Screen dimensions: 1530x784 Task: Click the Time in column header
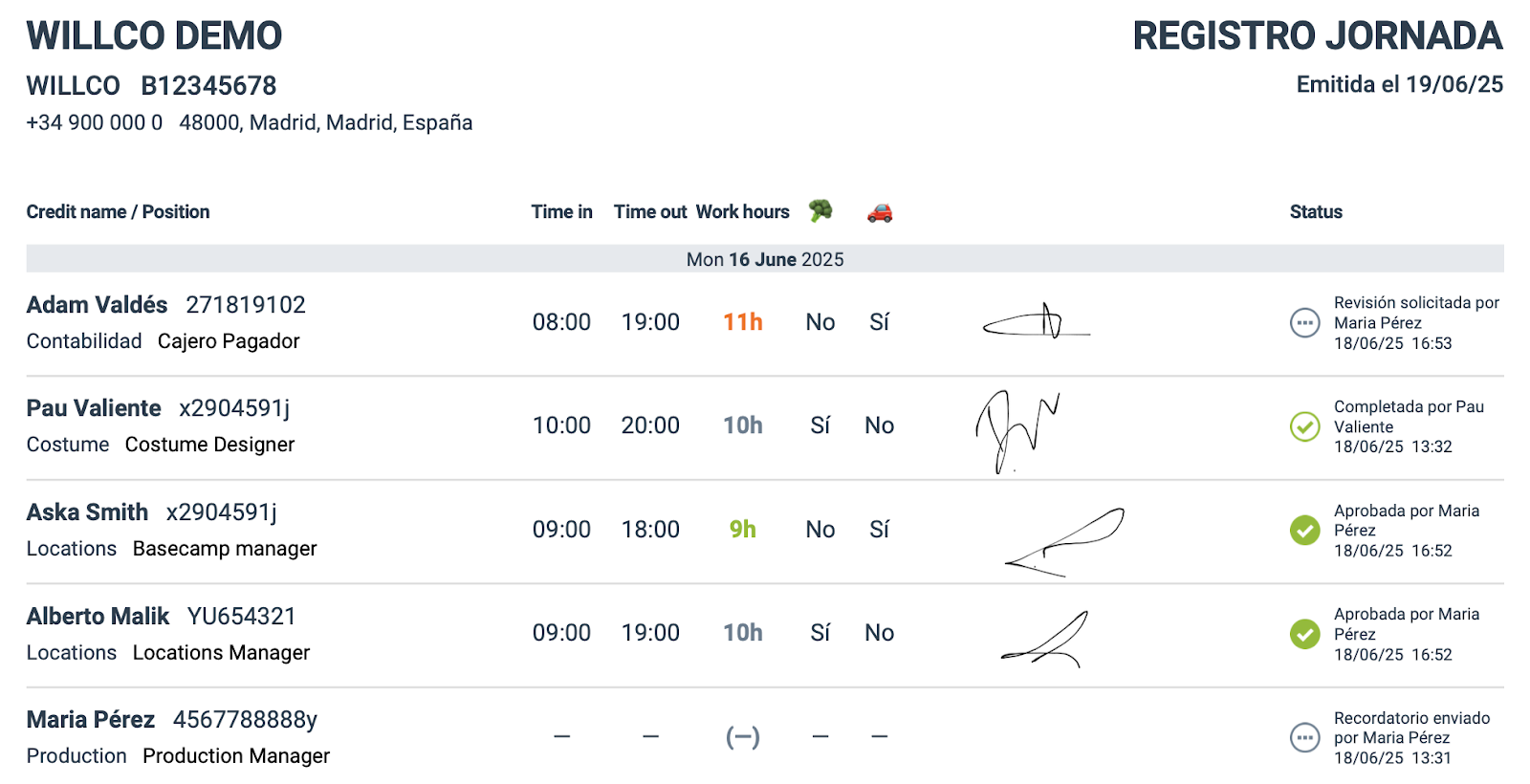(x=562, y=212)
